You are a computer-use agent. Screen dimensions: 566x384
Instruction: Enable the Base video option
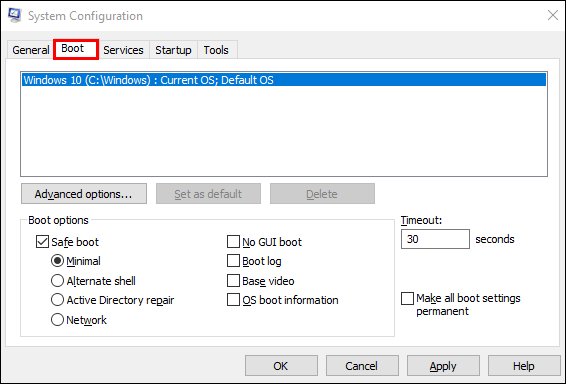coord(233,281)
